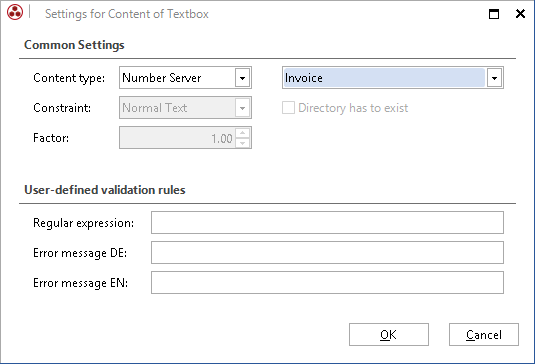Click the User-defined validation rules heading
535x364 pixels.
click(105, 190)
